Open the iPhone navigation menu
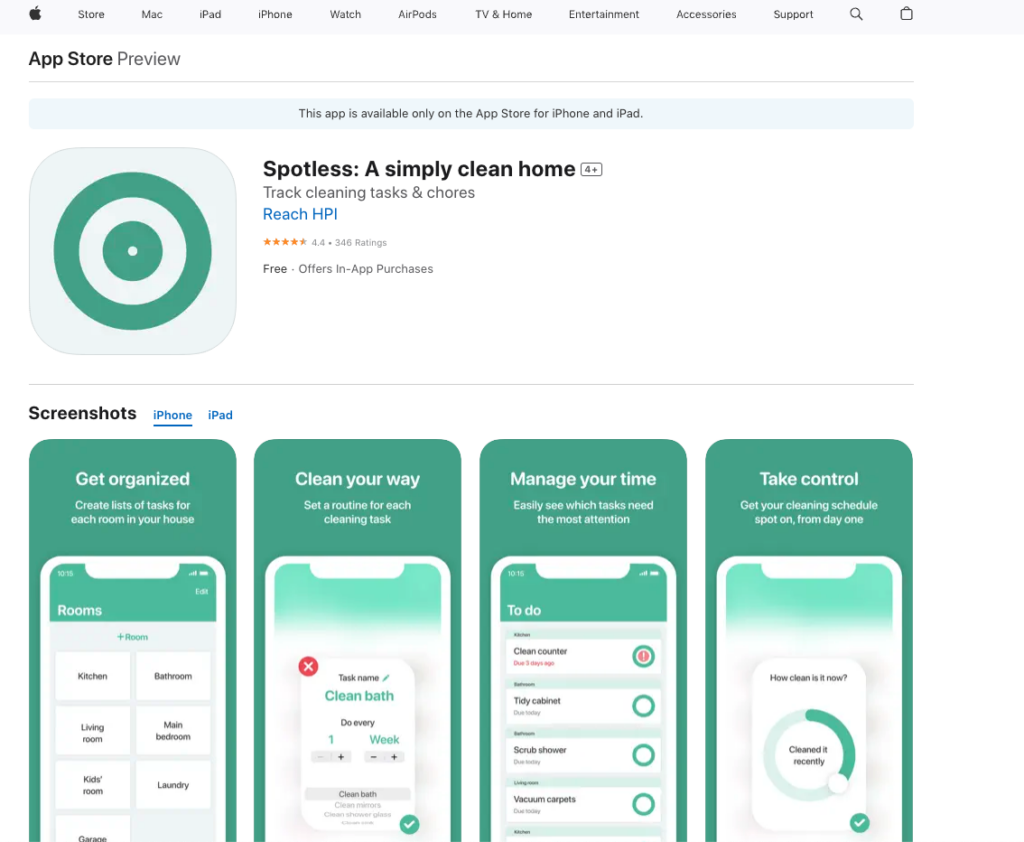Screen dimensions: 1024x842 coord(275,14)
